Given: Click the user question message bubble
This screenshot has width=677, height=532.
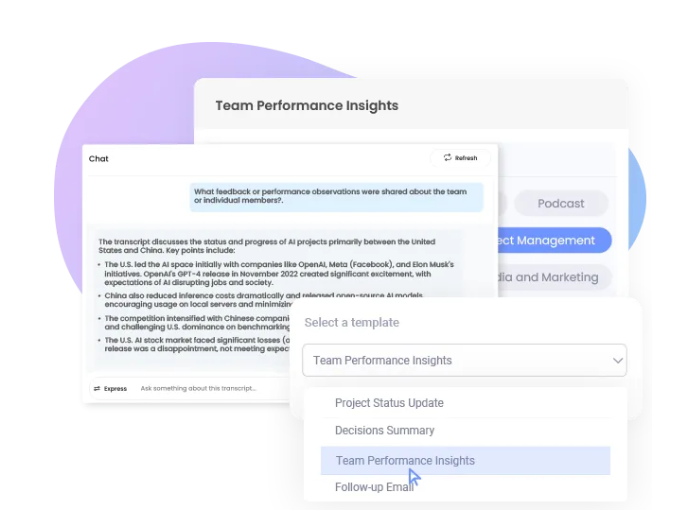Looking at the screenshot, I should [337, 195].
